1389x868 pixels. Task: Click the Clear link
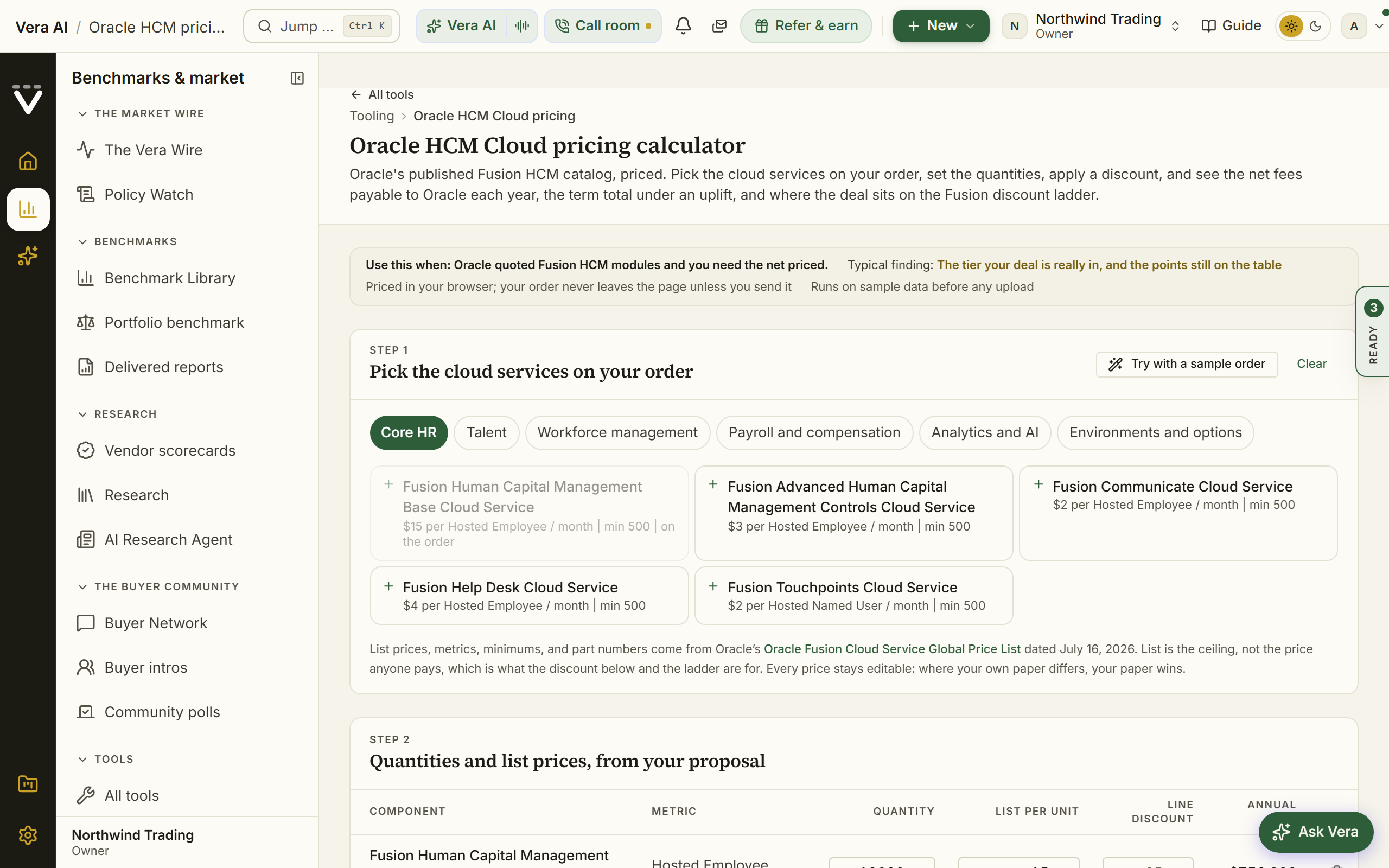(1311, 364)
